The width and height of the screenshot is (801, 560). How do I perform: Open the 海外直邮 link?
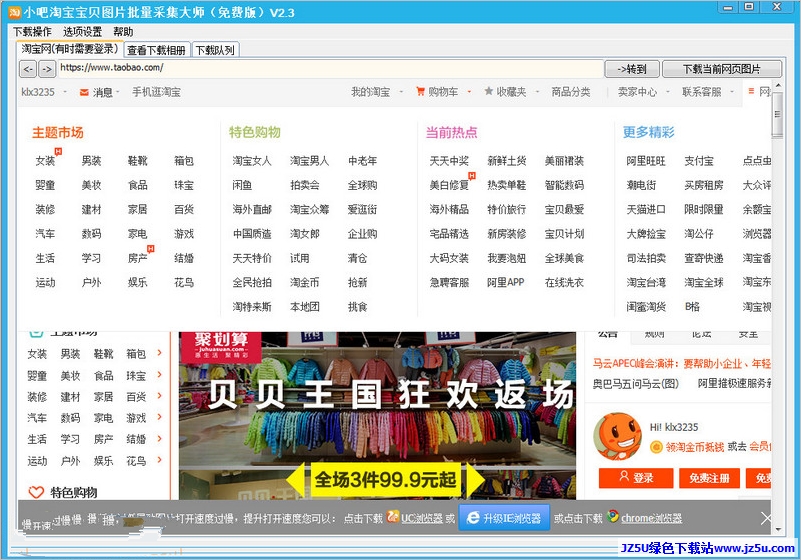(x=252, y=209)
